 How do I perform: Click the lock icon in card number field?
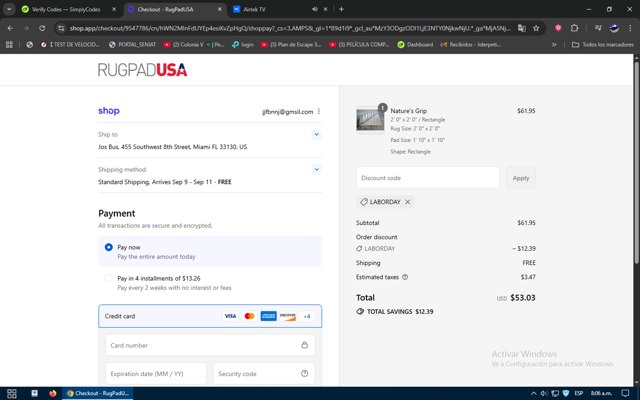(x=304, y=345)
